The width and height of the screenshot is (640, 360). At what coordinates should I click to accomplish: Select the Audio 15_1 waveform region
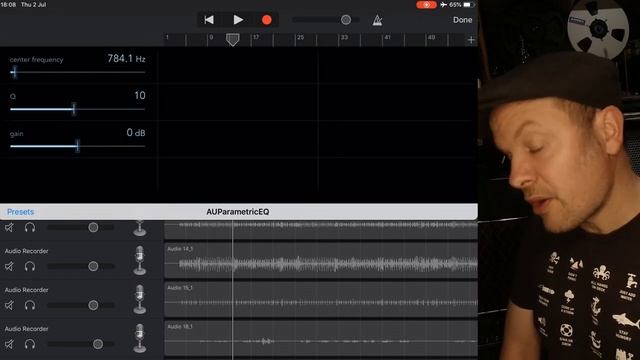click(x=321, y=299)
